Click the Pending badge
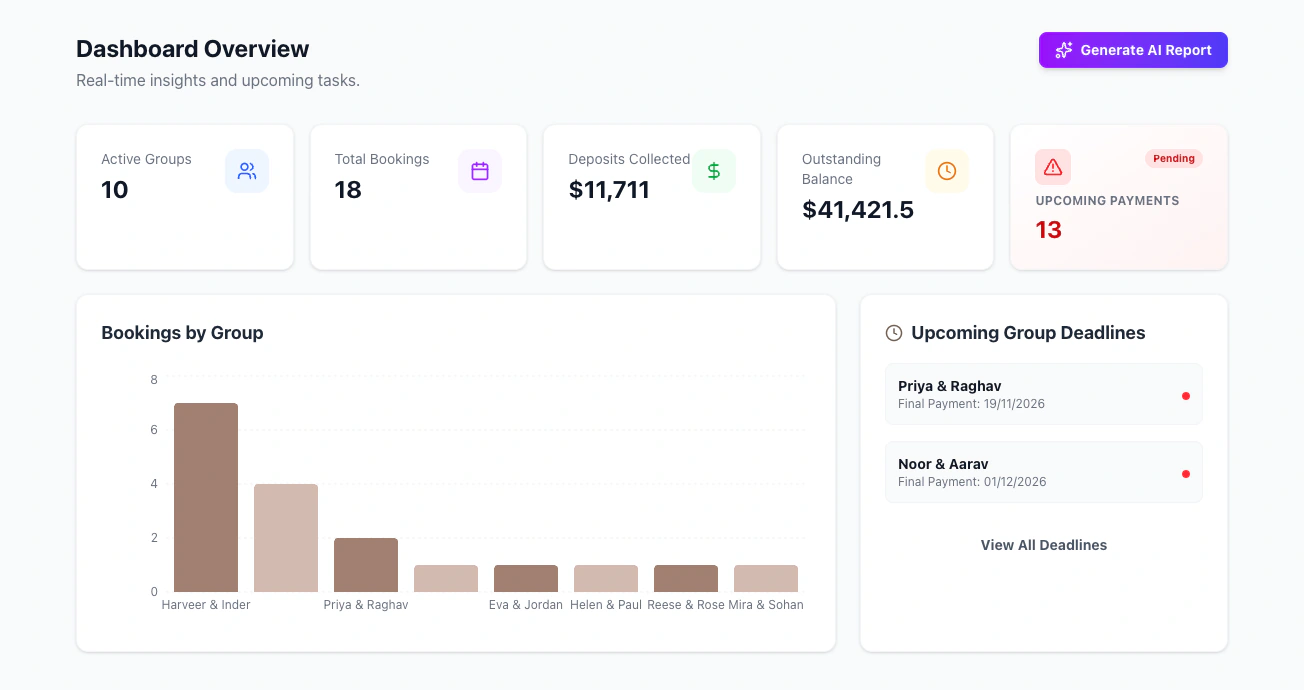1304x690 pixels. point(1174,158)
